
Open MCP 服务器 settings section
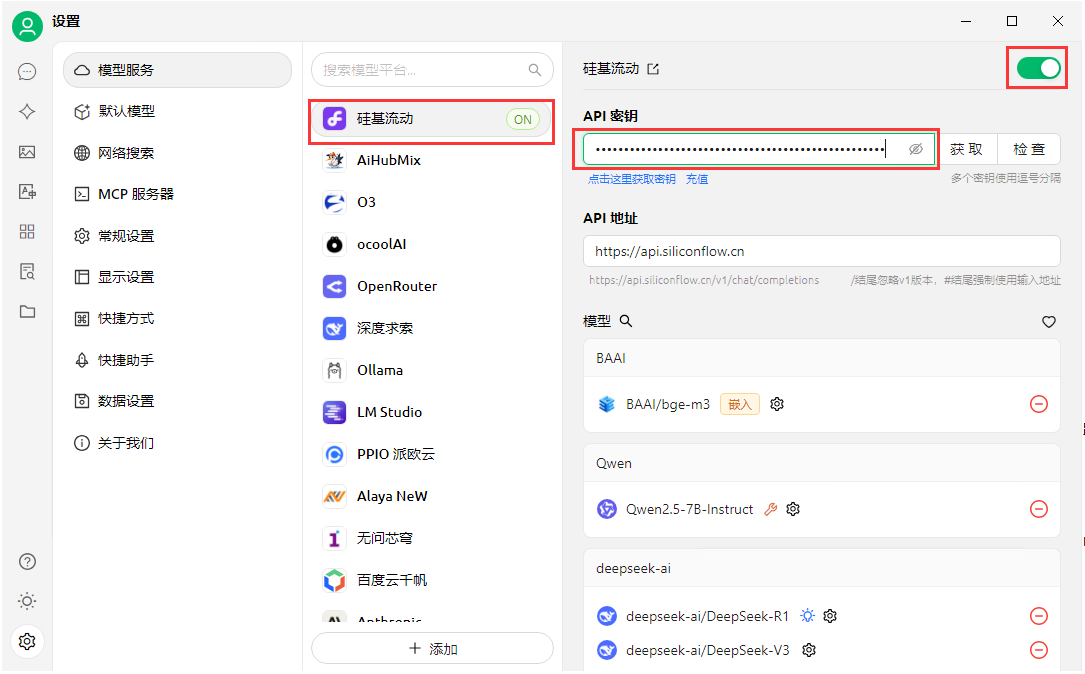pos(177,194)
